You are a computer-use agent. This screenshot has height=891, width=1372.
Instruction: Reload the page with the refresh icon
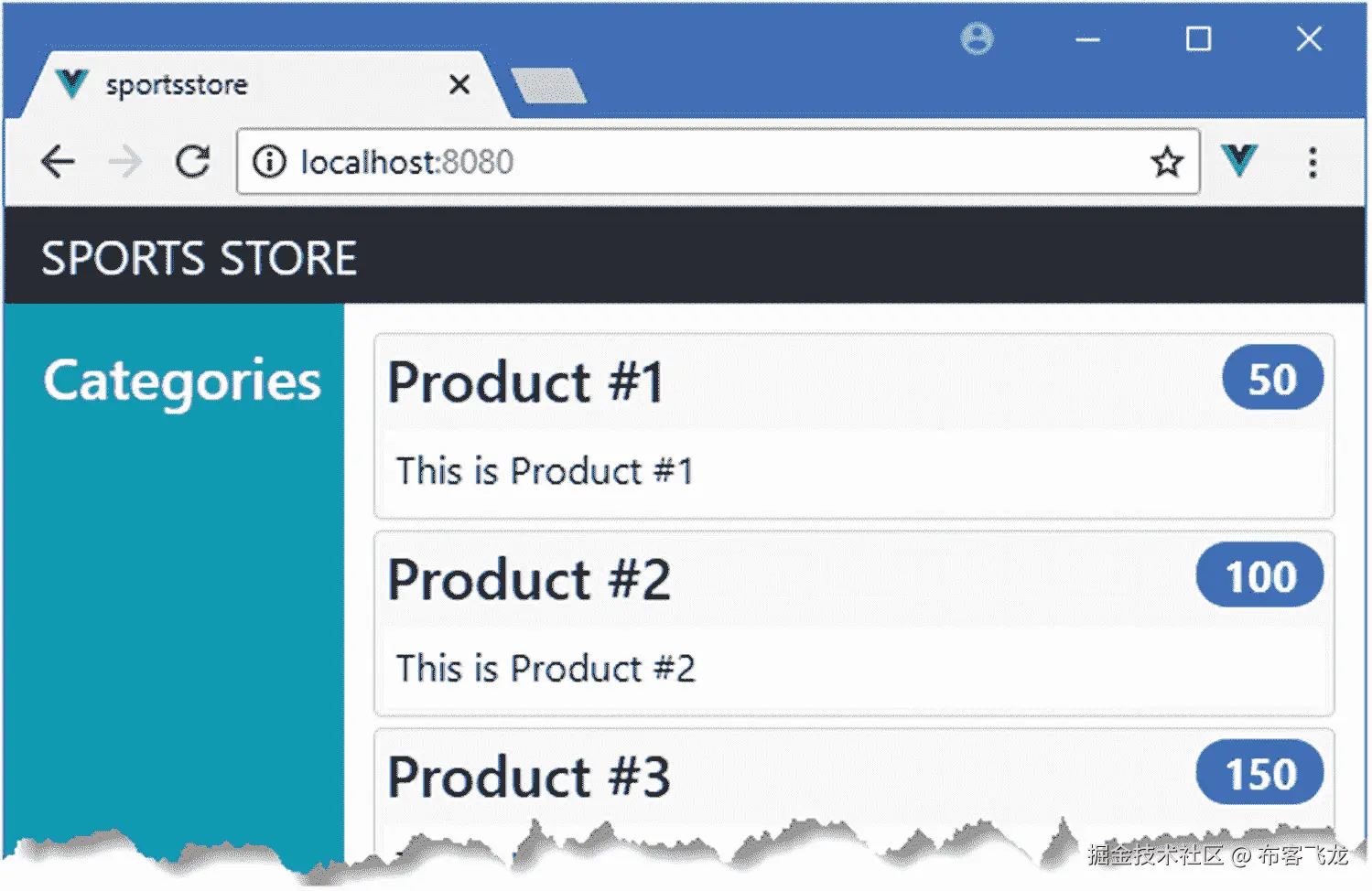192,162
